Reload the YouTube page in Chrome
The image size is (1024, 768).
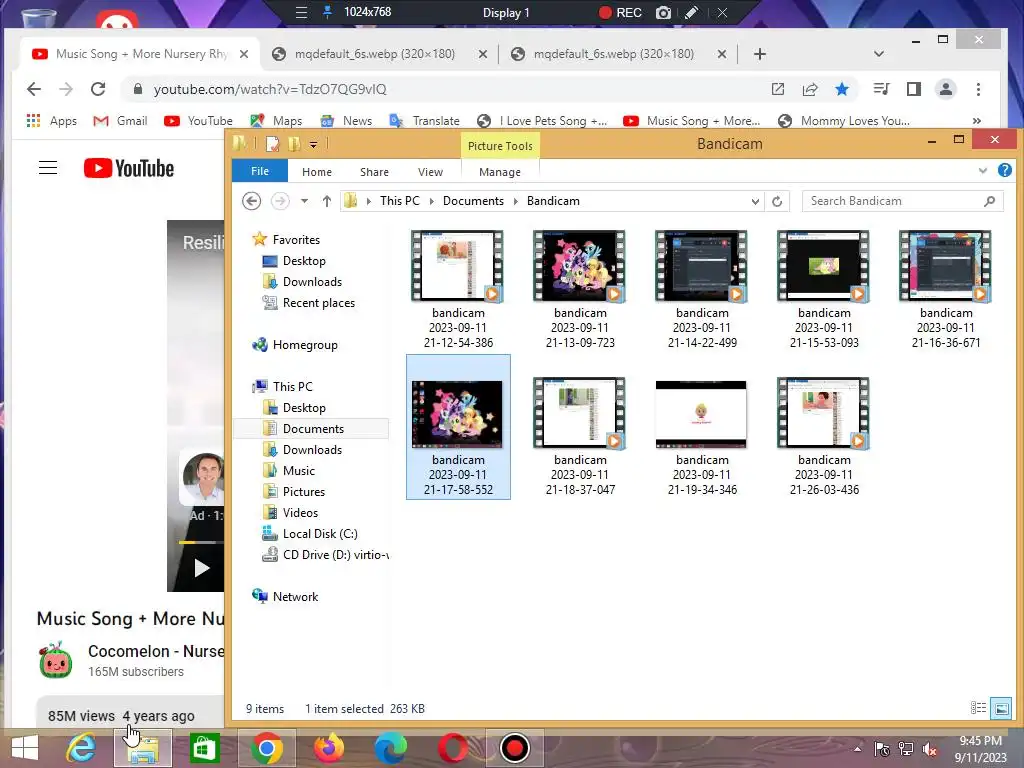98,89
